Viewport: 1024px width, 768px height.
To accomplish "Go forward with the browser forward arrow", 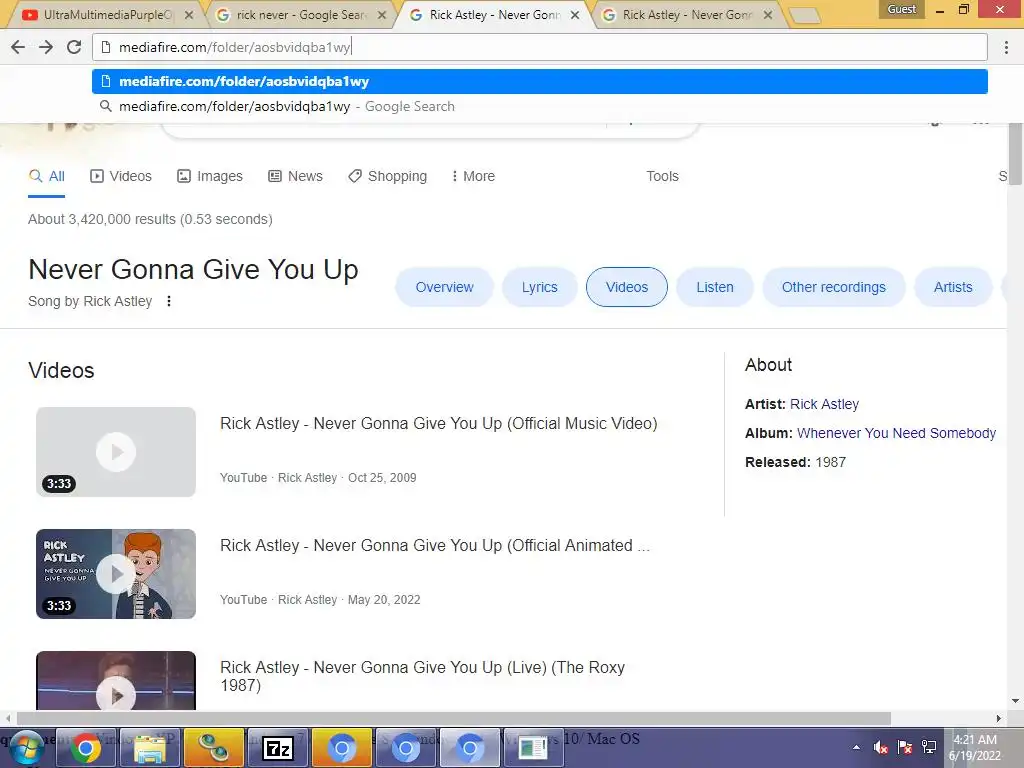I will [x=46, y=47].
